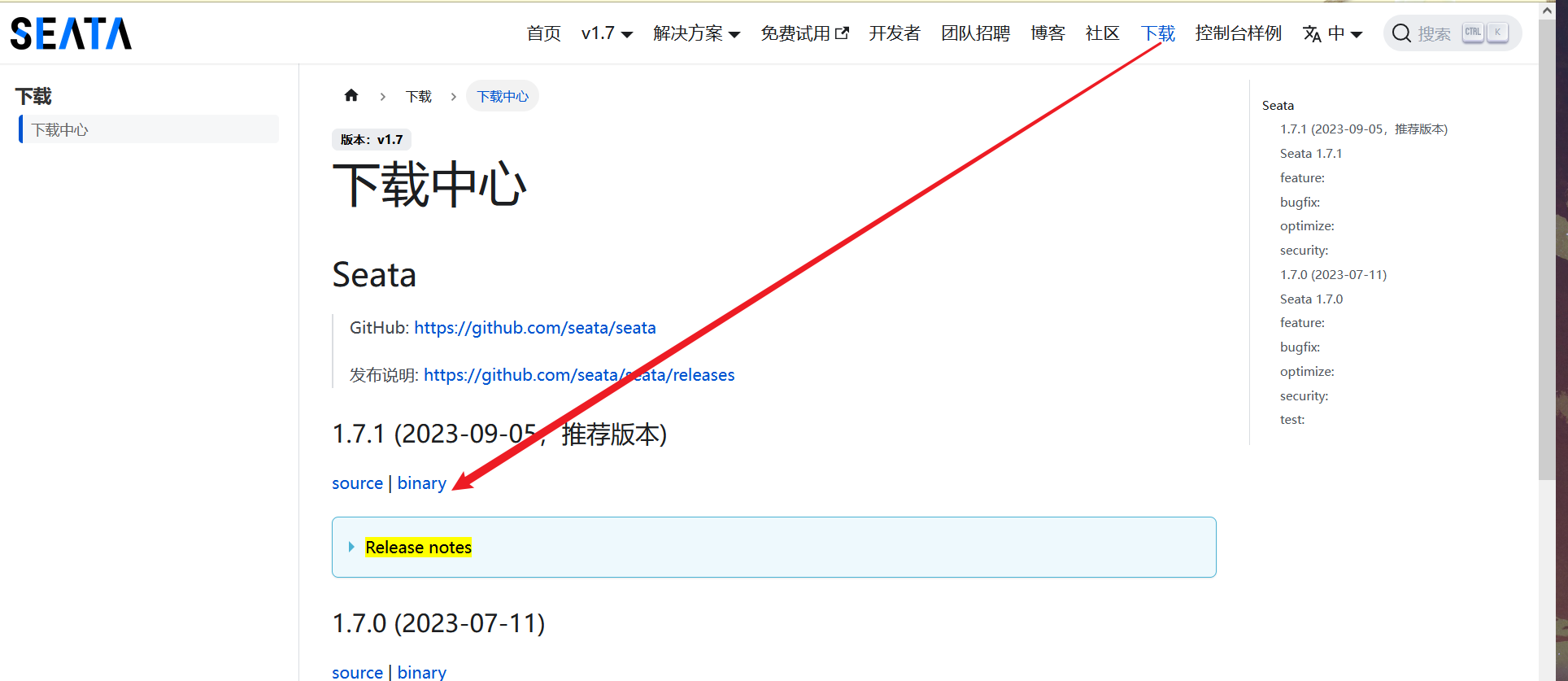Screen dimensions: 1568x681
Task: Click the search magnifier icon
Action: click(x=1401, y=33)
